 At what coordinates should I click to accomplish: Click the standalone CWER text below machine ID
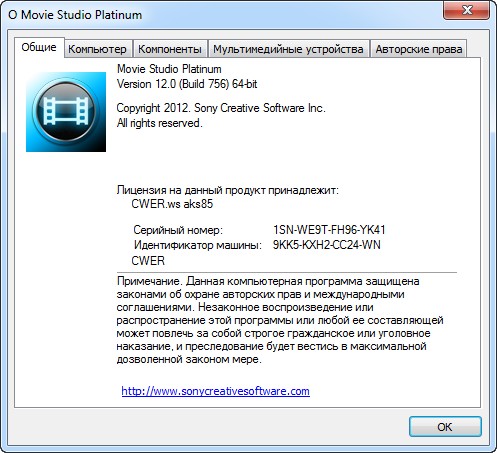(x=148, y=260)
